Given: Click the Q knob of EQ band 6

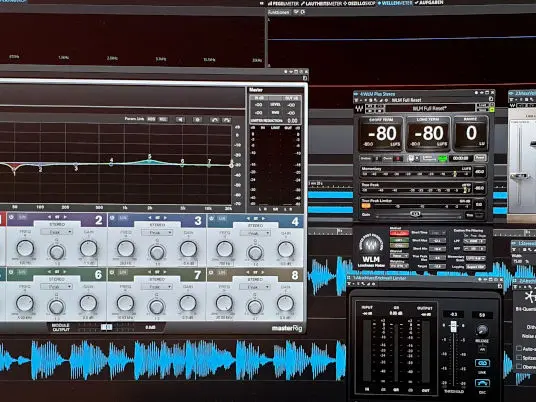Looking at the screenshot, I should tap(56, 307).
